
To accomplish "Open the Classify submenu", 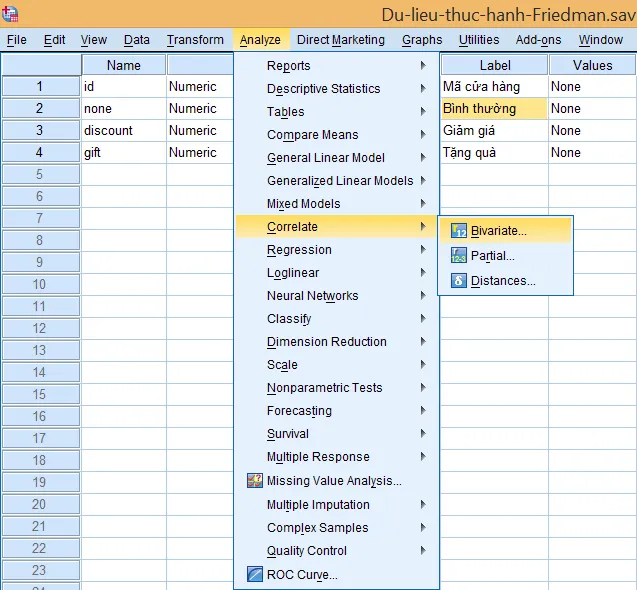I will click(x=337, y=319).
